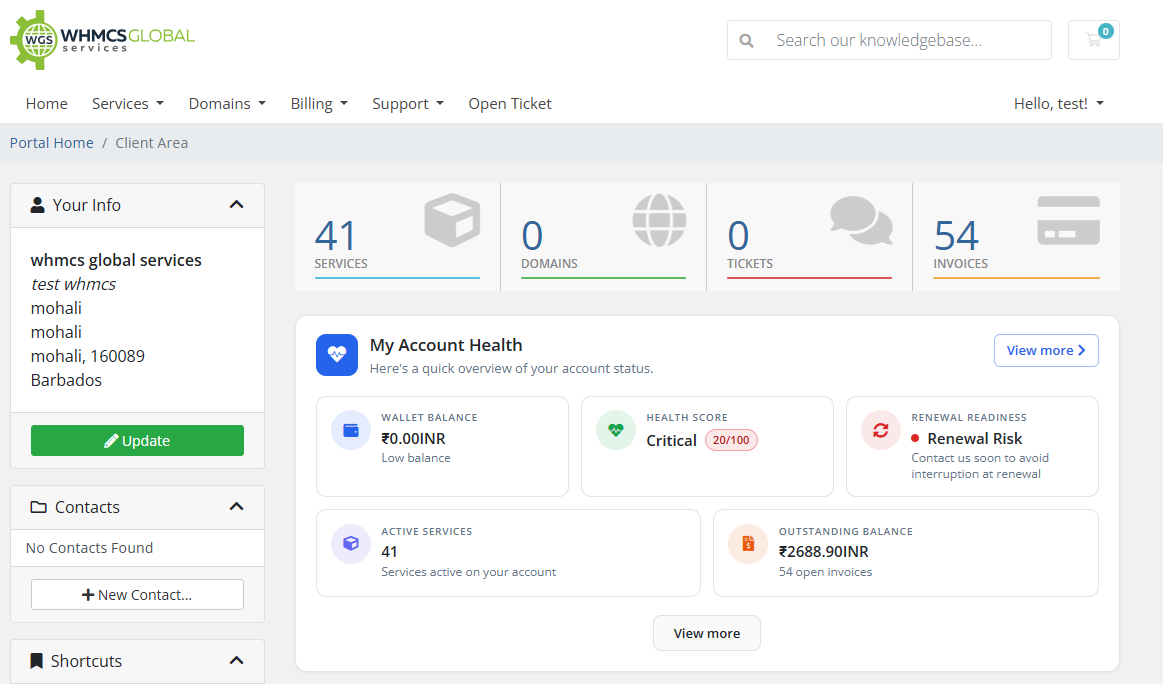Click the Critical health status text
This screenshot has height=684, width=1163.
[671, 441]
